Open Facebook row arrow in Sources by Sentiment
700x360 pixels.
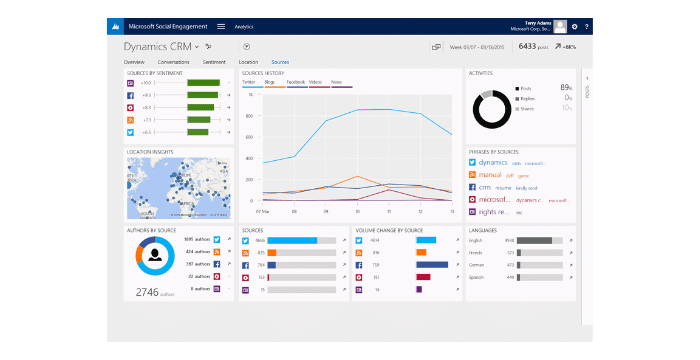pyautogui.click(x=229, y=95)
